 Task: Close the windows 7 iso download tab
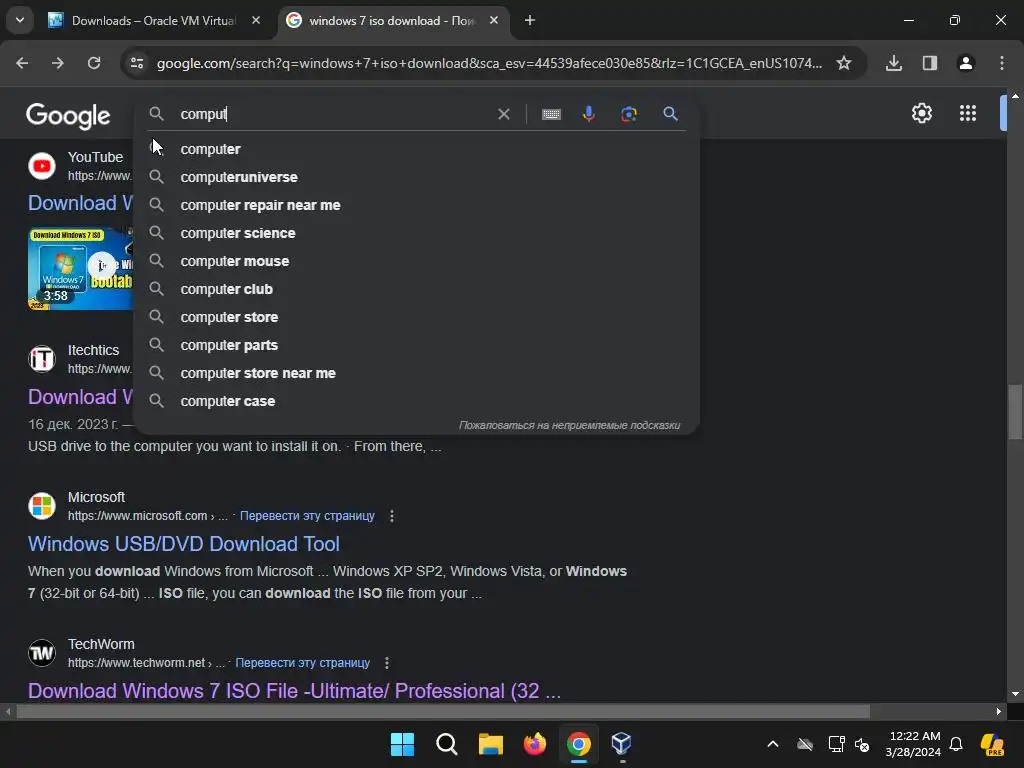[x=494, y=20]
